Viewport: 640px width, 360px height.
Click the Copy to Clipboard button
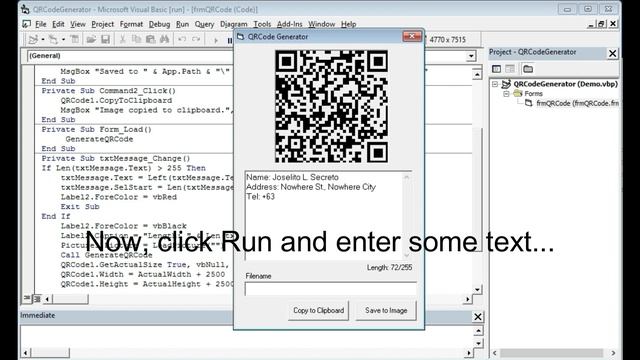click(318, 311)
